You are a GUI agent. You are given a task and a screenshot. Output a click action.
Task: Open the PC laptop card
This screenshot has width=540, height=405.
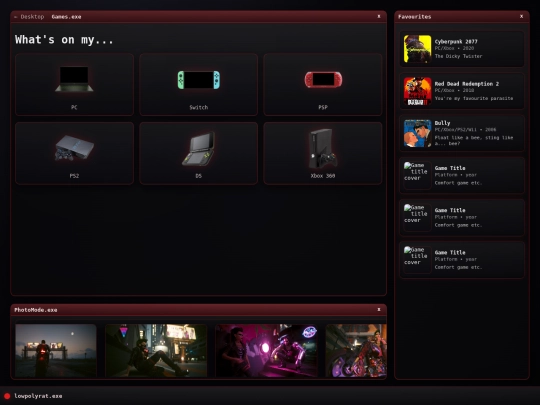tap(74, 84)
